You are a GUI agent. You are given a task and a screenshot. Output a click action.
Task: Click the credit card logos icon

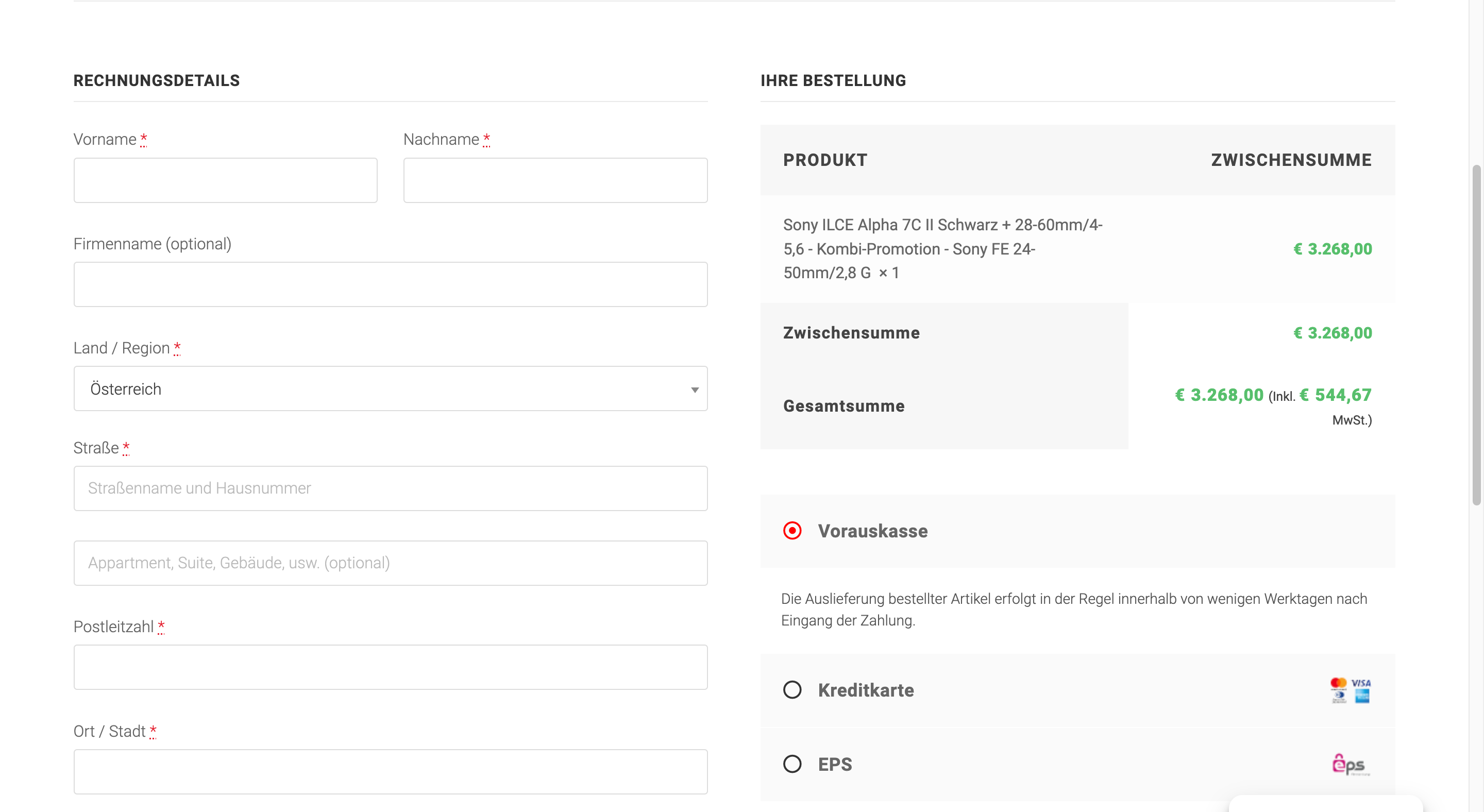click(x=1351, y=690)
